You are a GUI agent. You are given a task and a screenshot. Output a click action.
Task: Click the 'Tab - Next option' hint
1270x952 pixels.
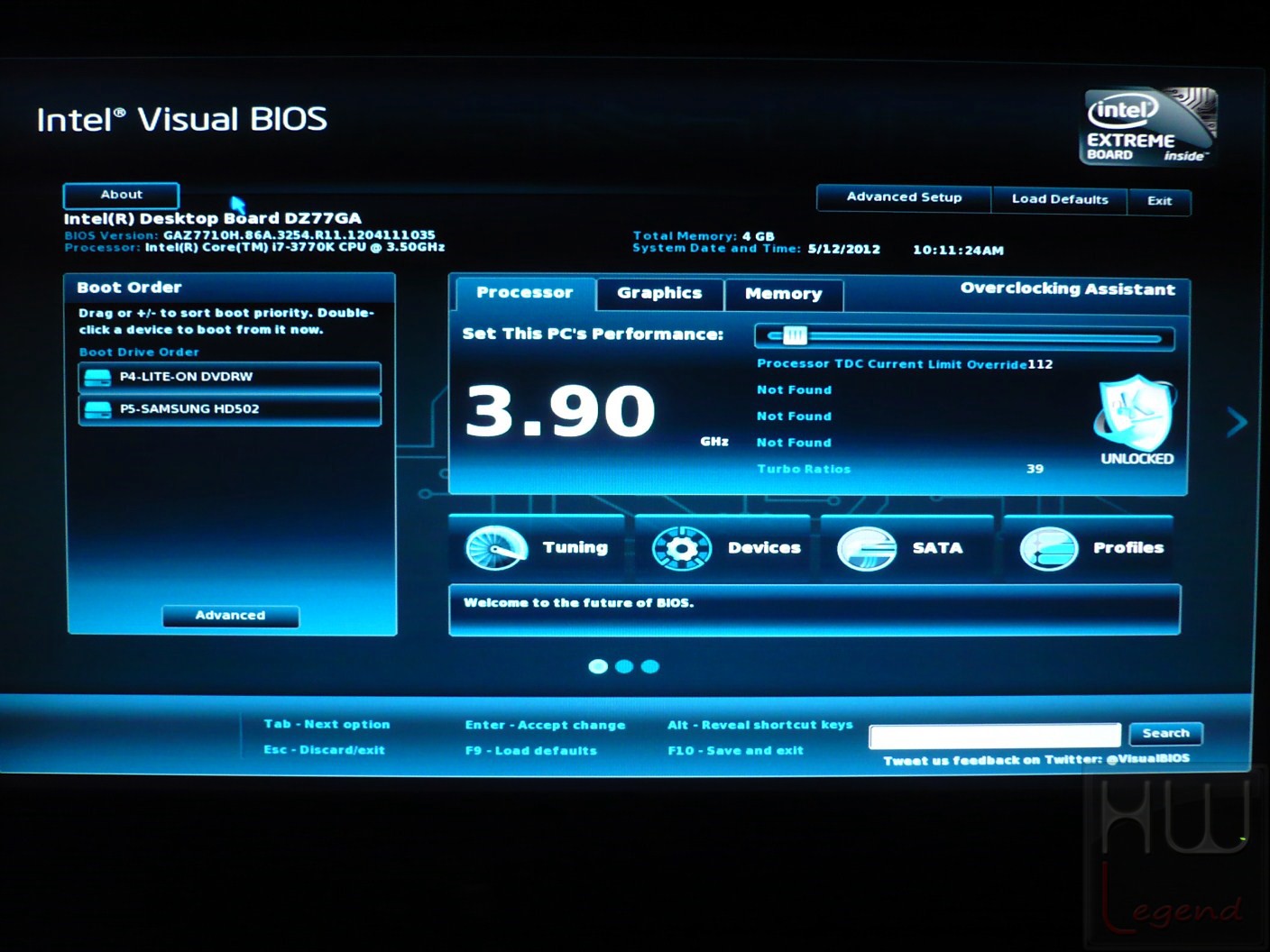[x=327, y=724]
